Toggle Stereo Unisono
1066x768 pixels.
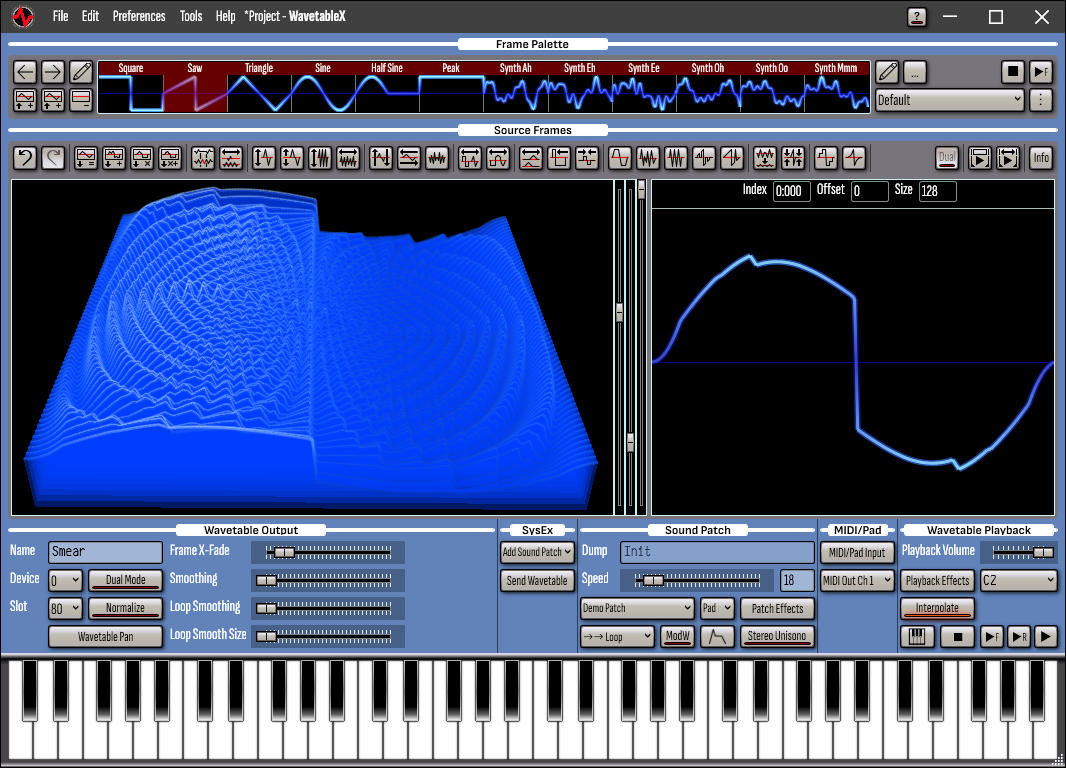coord(777,637)
